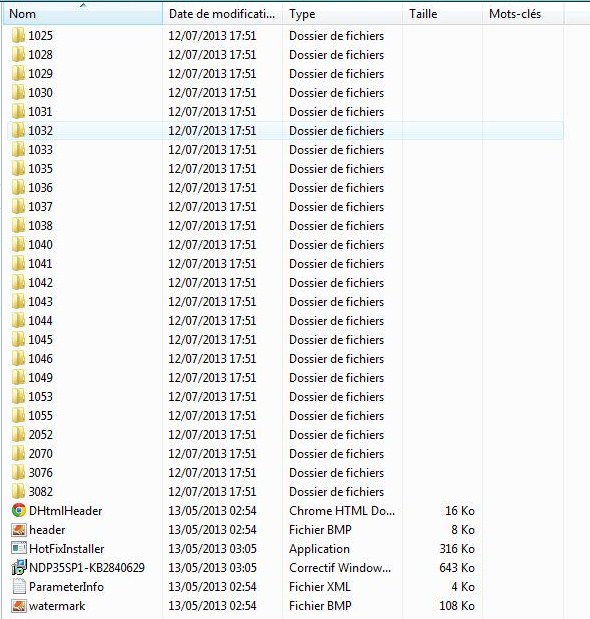Click the Type column header
Screen dimensions: 590x619
(302, 14)
